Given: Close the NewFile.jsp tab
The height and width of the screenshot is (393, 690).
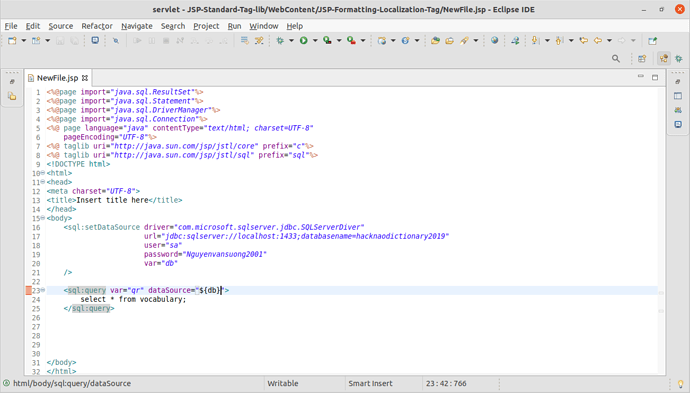Looking at the screenshot, I should pyautogui.click(x=85, y=78).
